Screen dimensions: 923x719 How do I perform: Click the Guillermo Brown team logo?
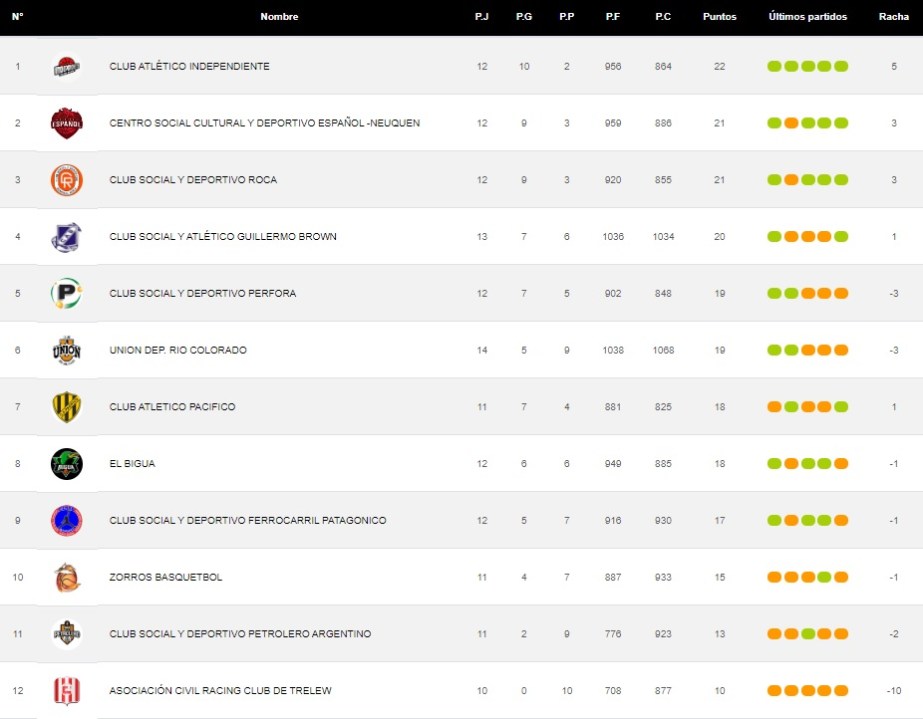click(x=66, y=237)
